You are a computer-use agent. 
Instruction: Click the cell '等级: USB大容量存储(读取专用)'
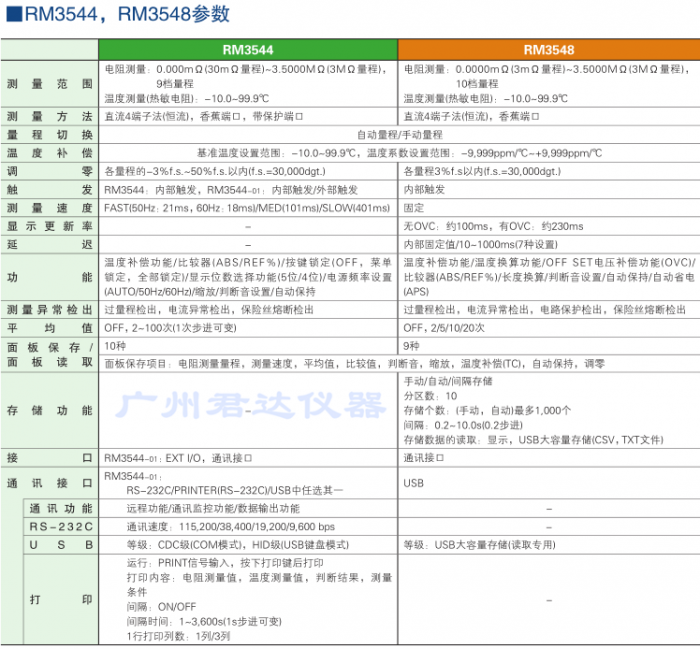click(x=479, y=545)
